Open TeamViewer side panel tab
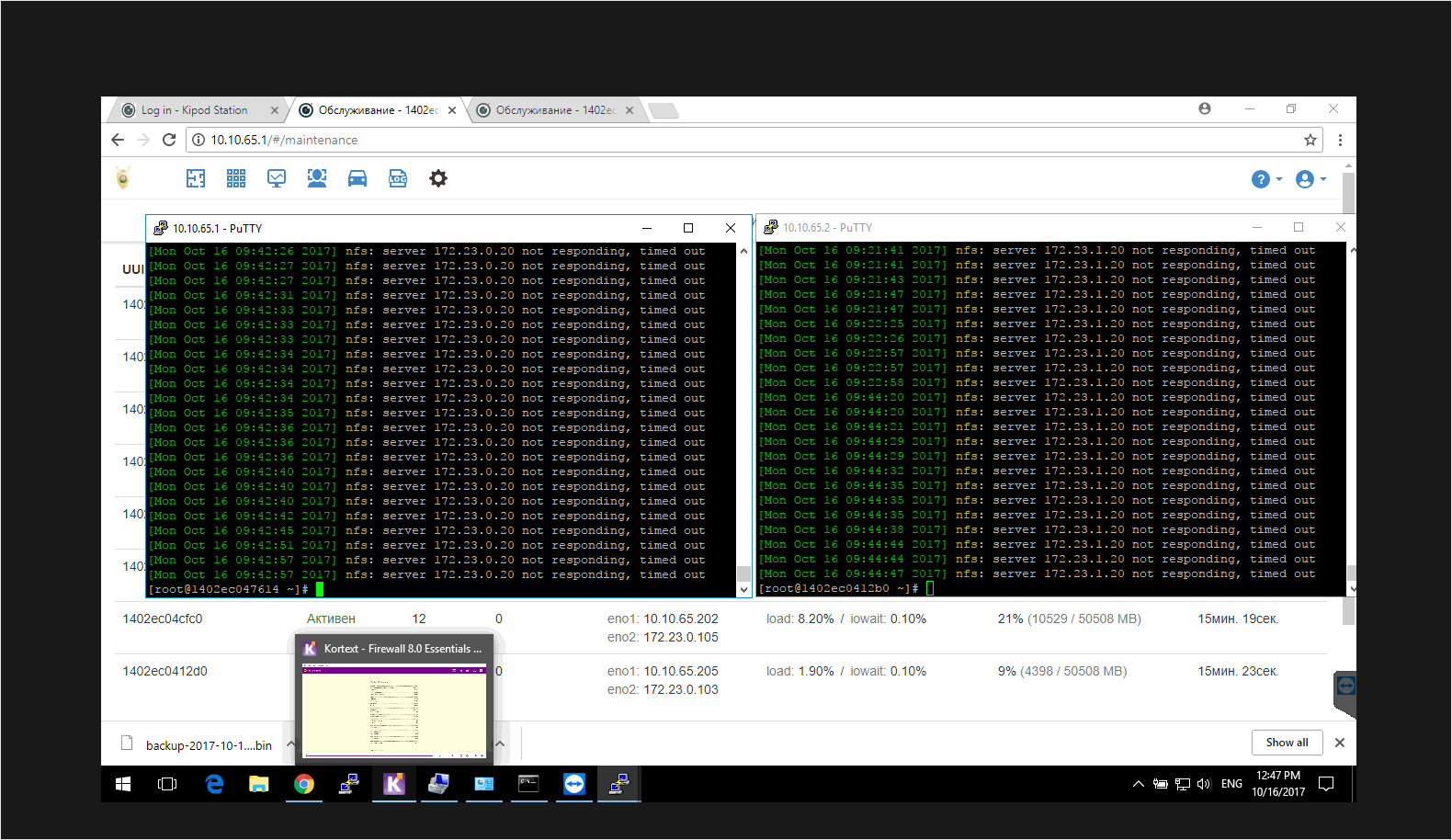 point(1345,693)
